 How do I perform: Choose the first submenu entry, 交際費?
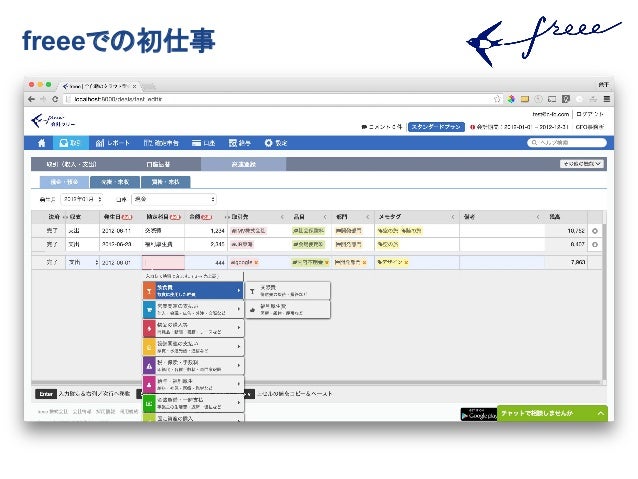click(x=288, y=291)
